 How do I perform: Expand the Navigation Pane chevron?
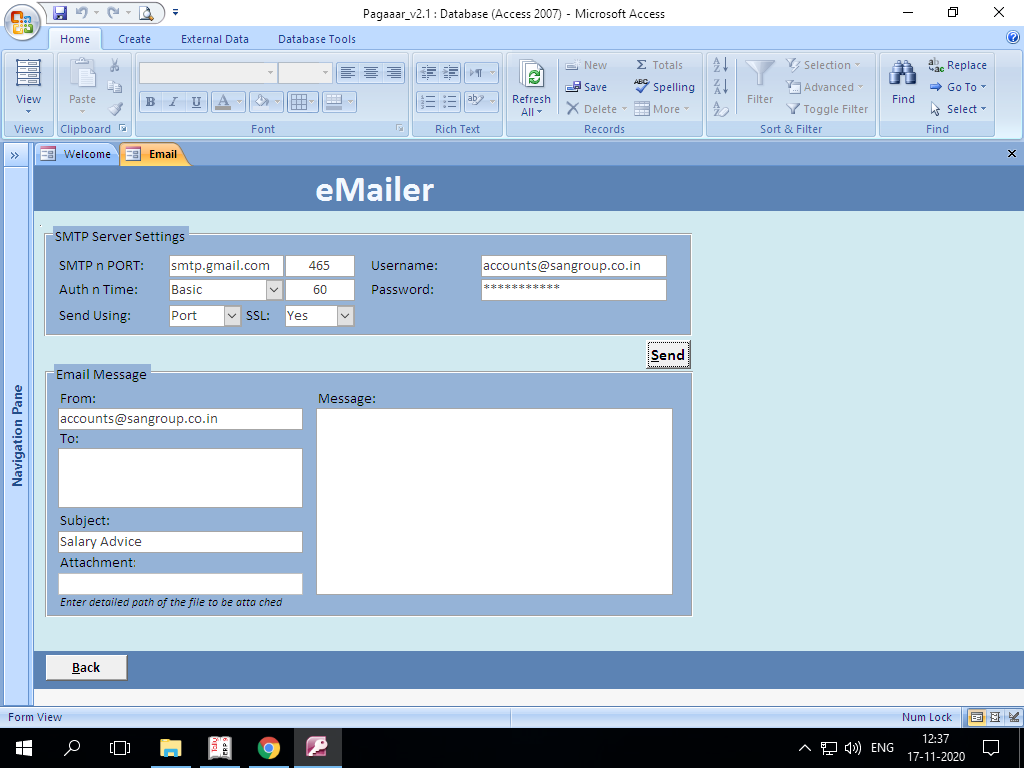point(15,155)
